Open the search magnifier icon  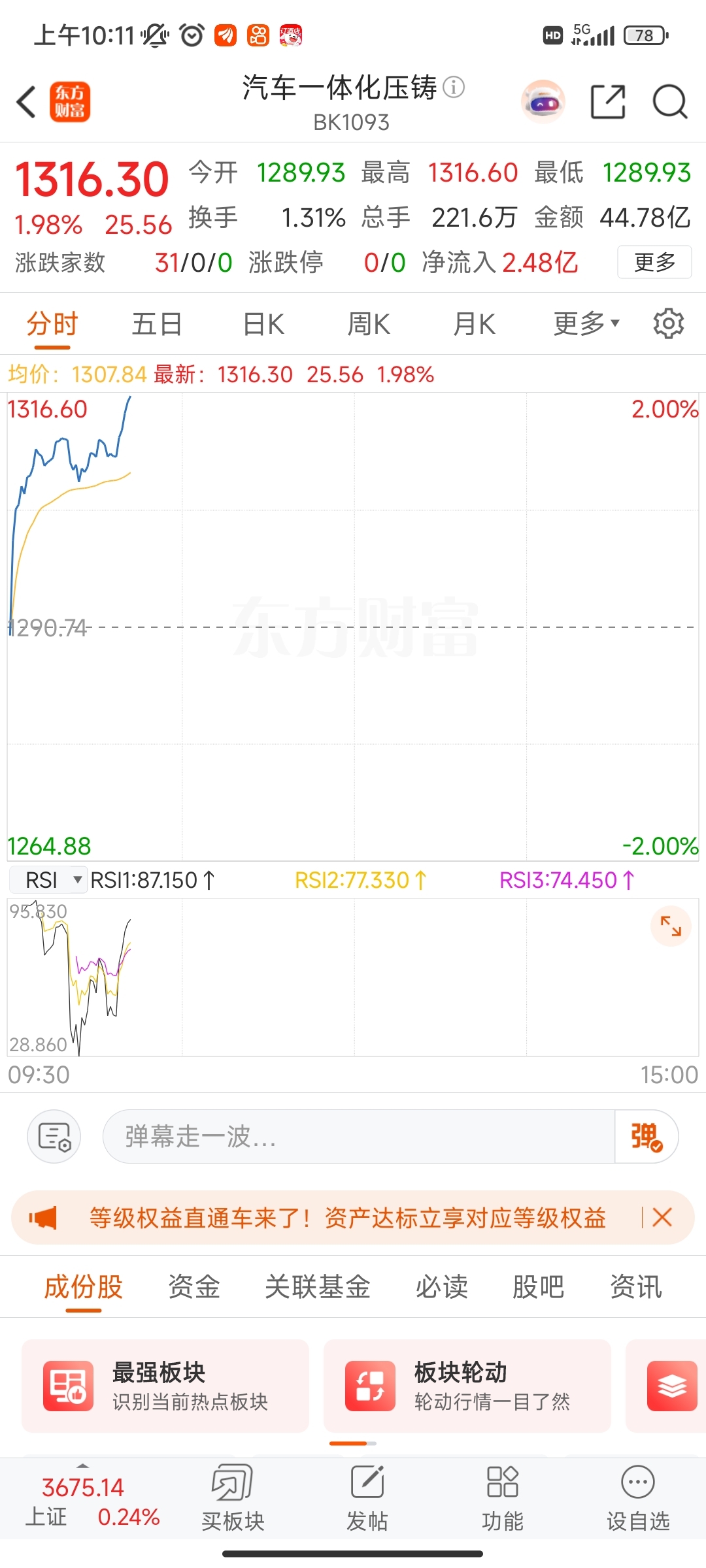[x=670, y=102]
